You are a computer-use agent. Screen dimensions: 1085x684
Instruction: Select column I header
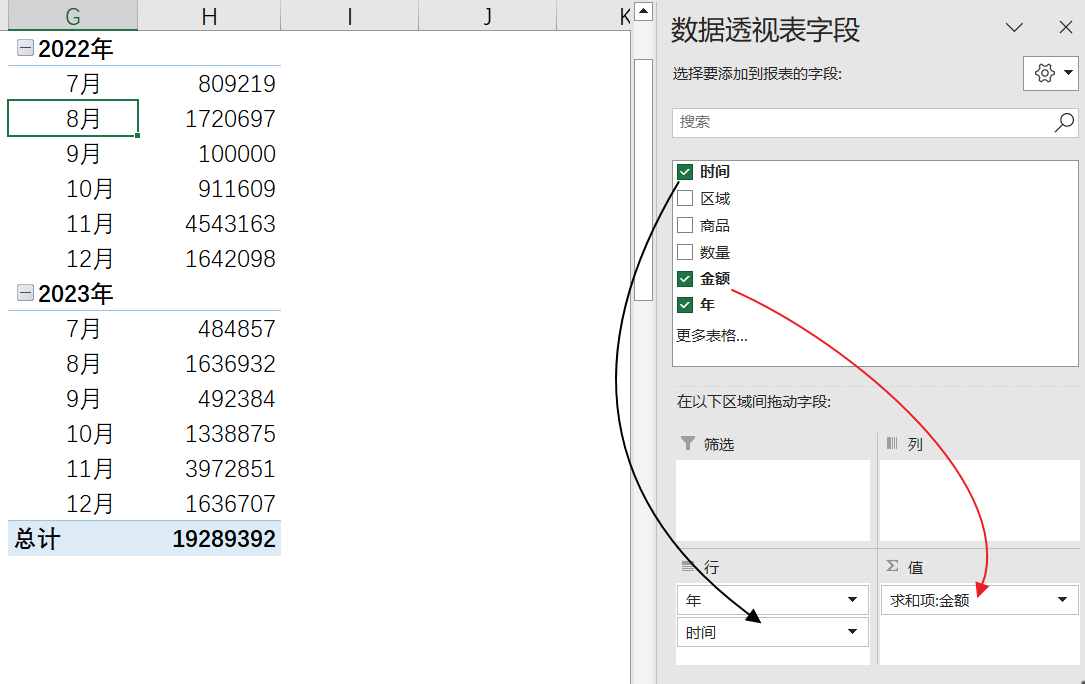click(349, 15)
